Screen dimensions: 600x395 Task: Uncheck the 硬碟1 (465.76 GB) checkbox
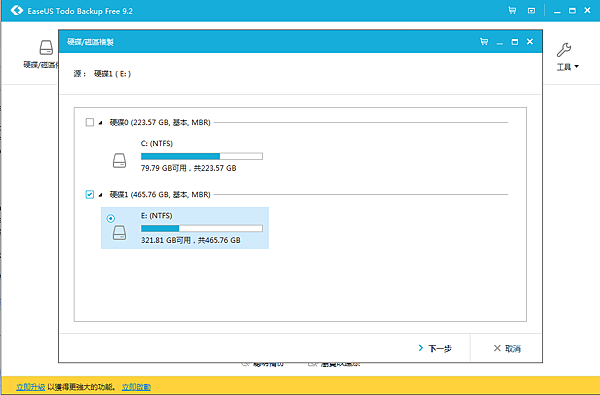coord(90,194)
